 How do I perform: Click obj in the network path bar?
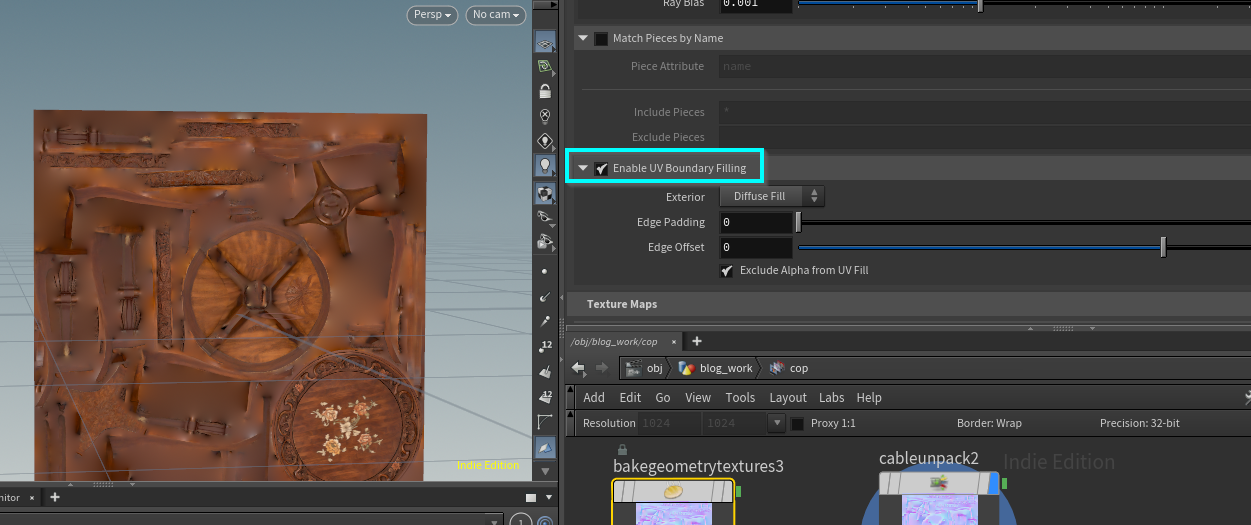[x=646, y=368]
